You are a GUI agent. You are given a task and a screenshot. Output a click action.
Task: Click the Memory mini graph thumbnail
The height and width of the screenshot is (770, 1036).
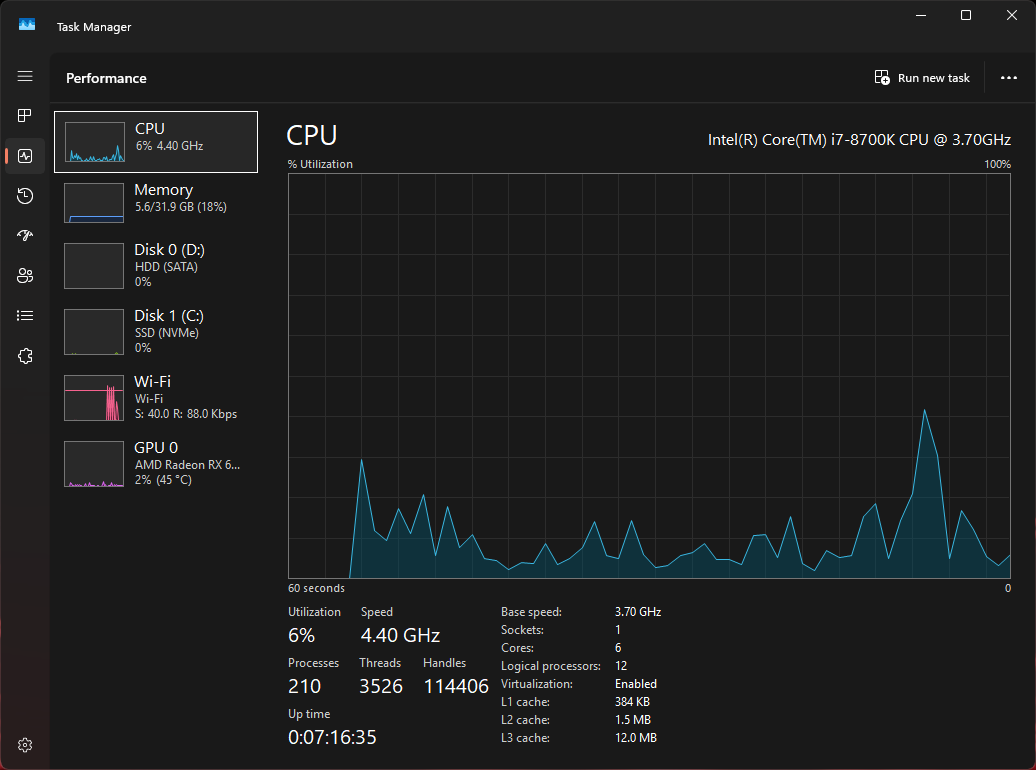(94, 203)
